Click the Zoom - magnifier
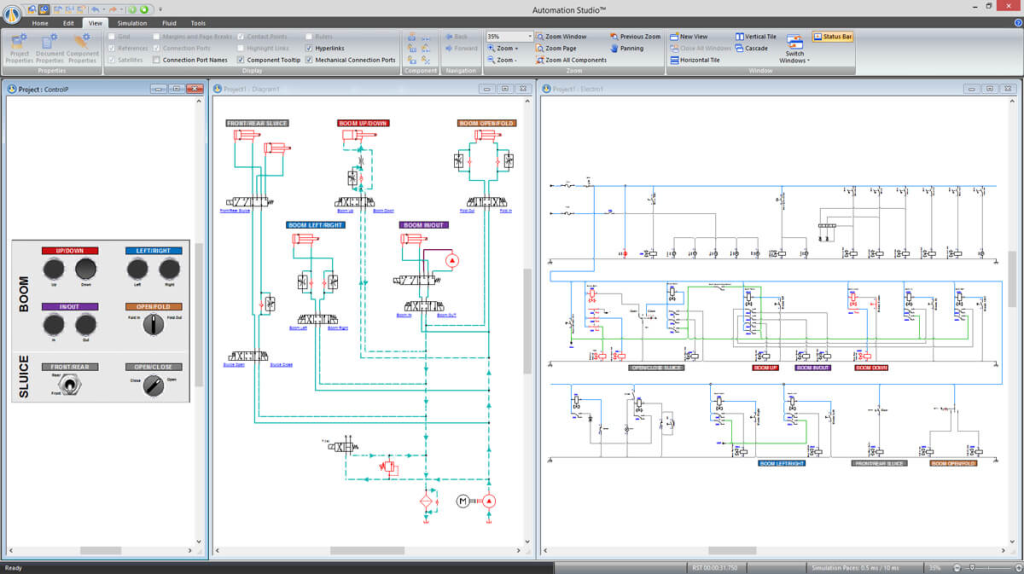This screenshot has height=574, width=1024. 502,60
